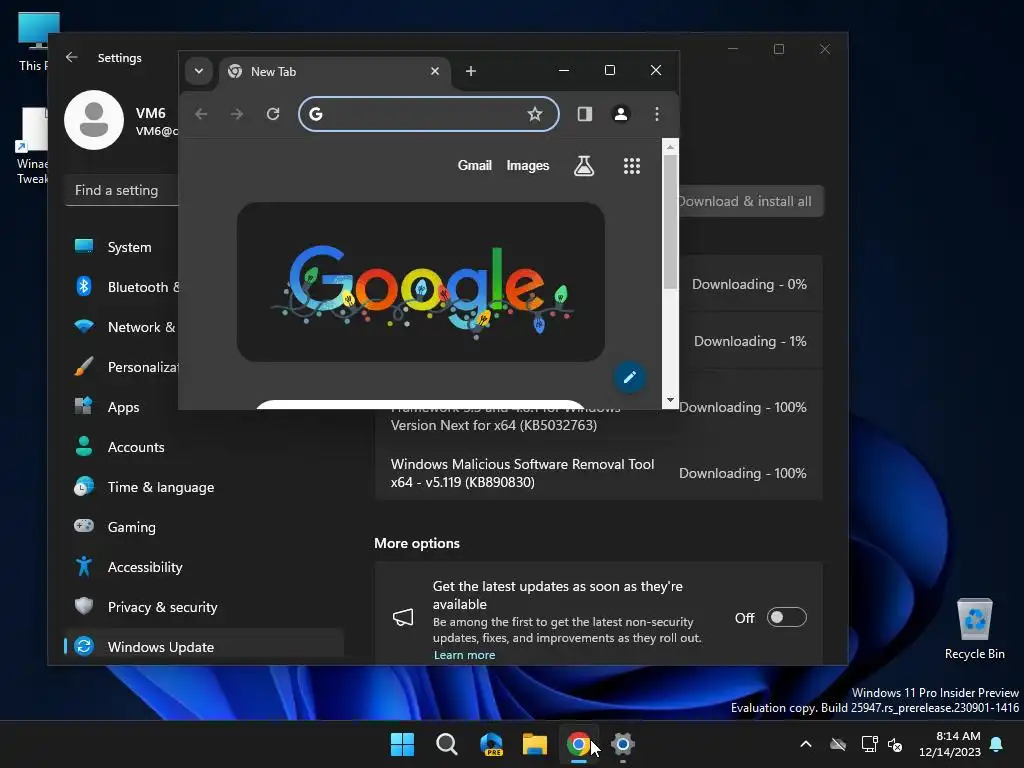The width and height of the screenshot is (1024, 768).
Task: Open Gaming settings category
Action: point(204,527)
